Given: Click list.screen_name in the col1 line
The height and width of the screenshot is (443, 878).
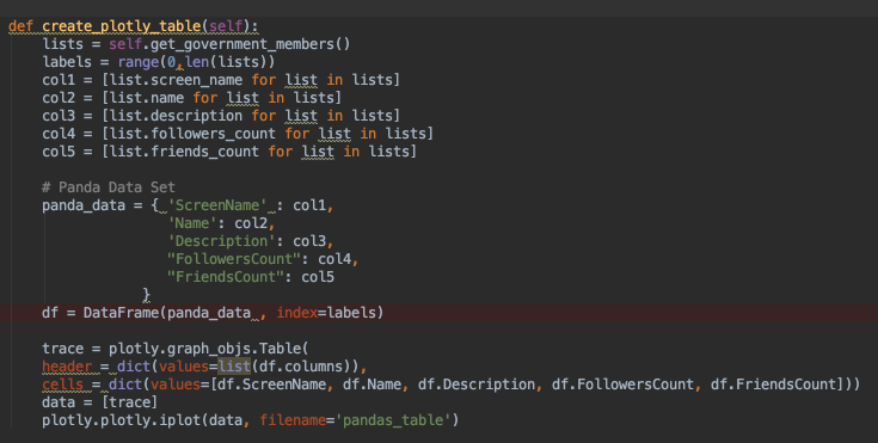Looking at the screenshot, I should [x=164, y=79].
